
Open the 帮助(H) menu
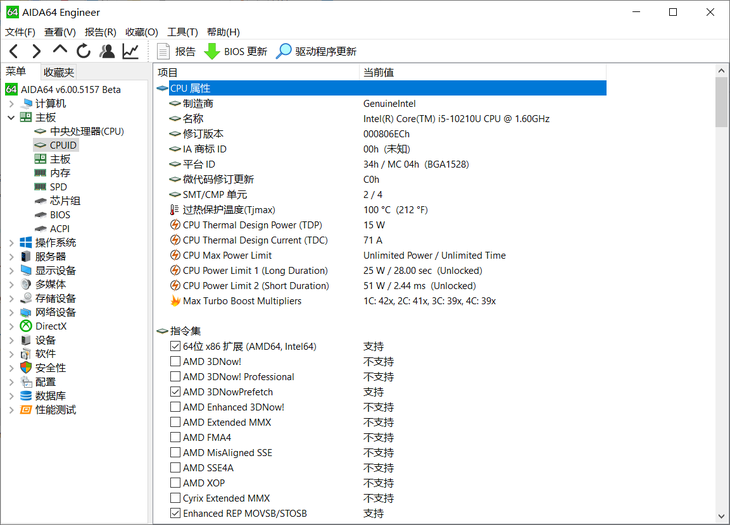tap(223, 32)
